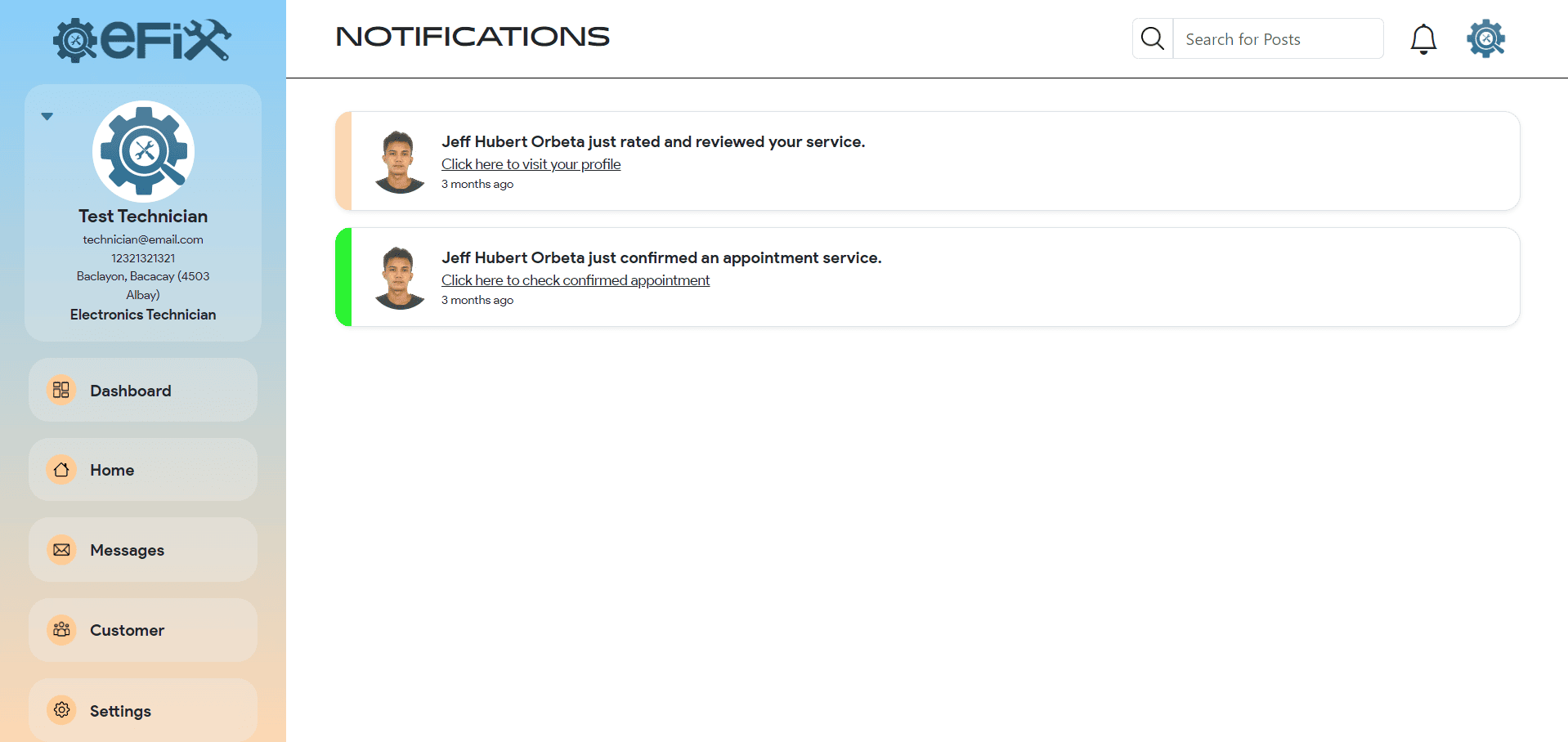The height and width of the screenshot is (742, 1568).
Task: Focus the Search for Posts field
Action: tap(1277, 39)
